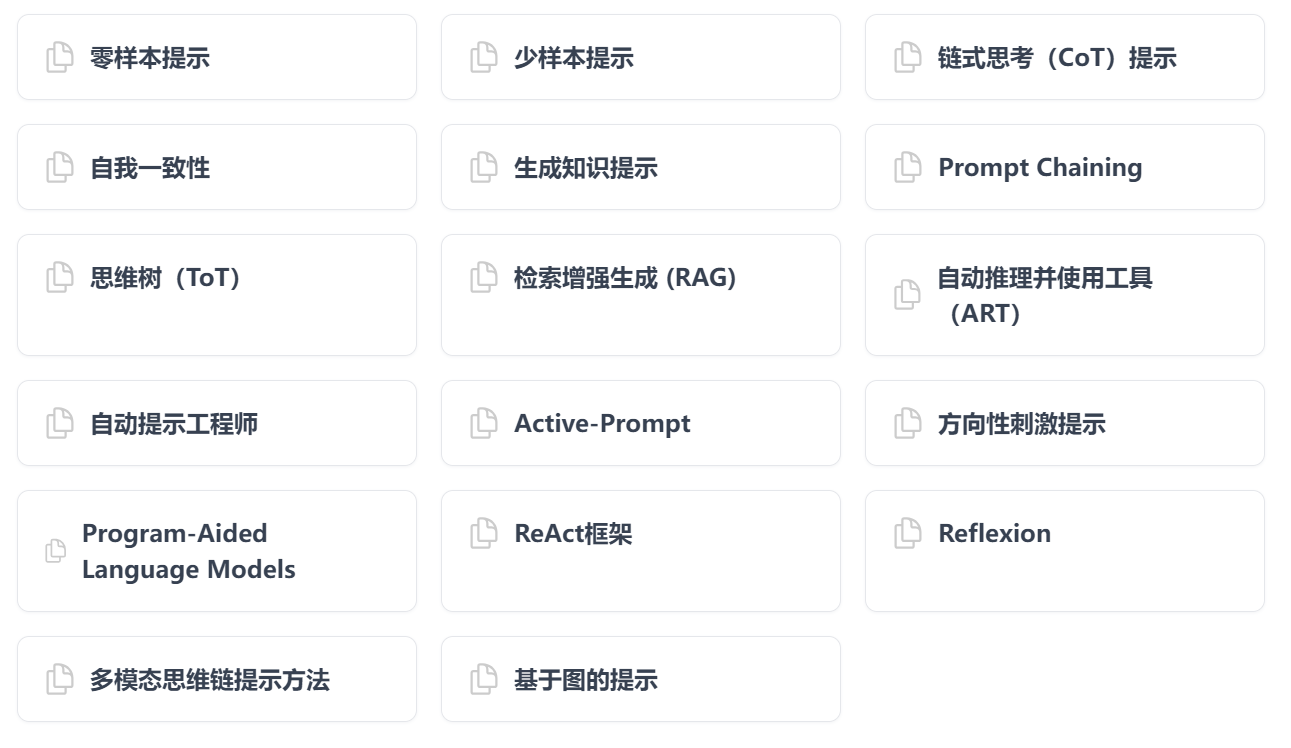
Task: Click the document icon beside 少样本提示
Action: 484,57
